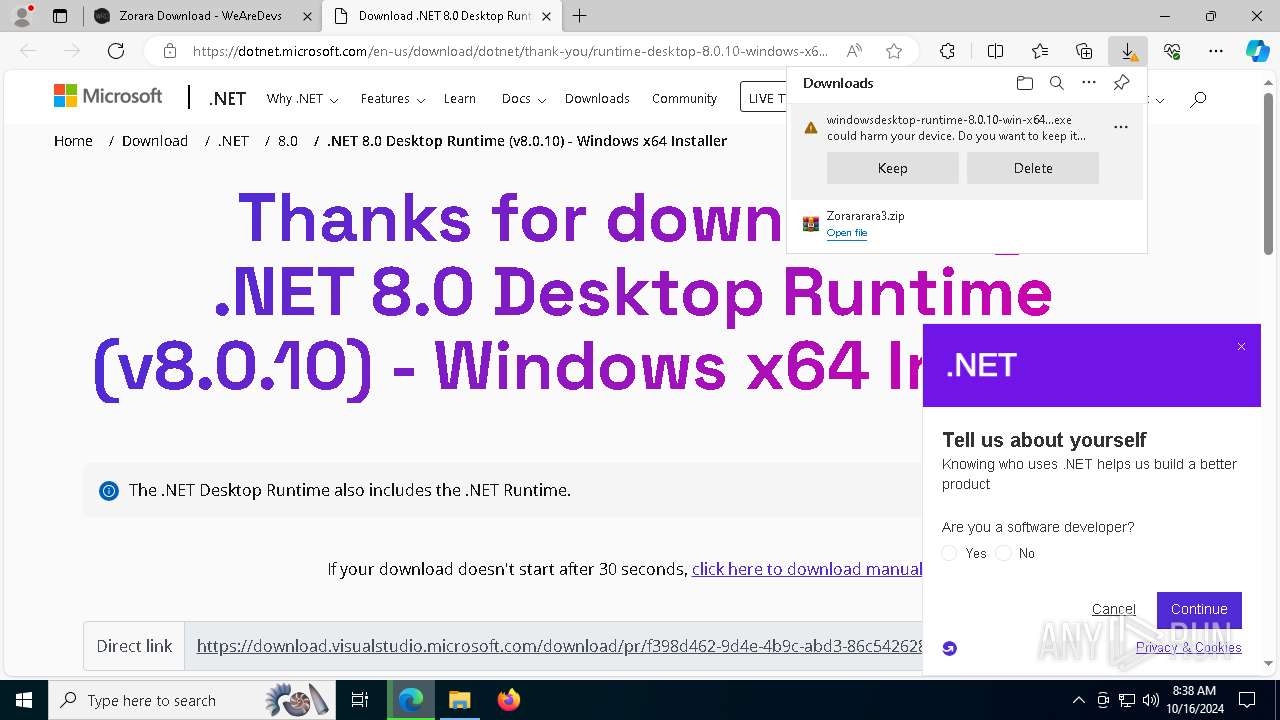This screenshot has height=720, width=1280.
Task: Pin the Downloads panel
Action: tap(1121, 83)
